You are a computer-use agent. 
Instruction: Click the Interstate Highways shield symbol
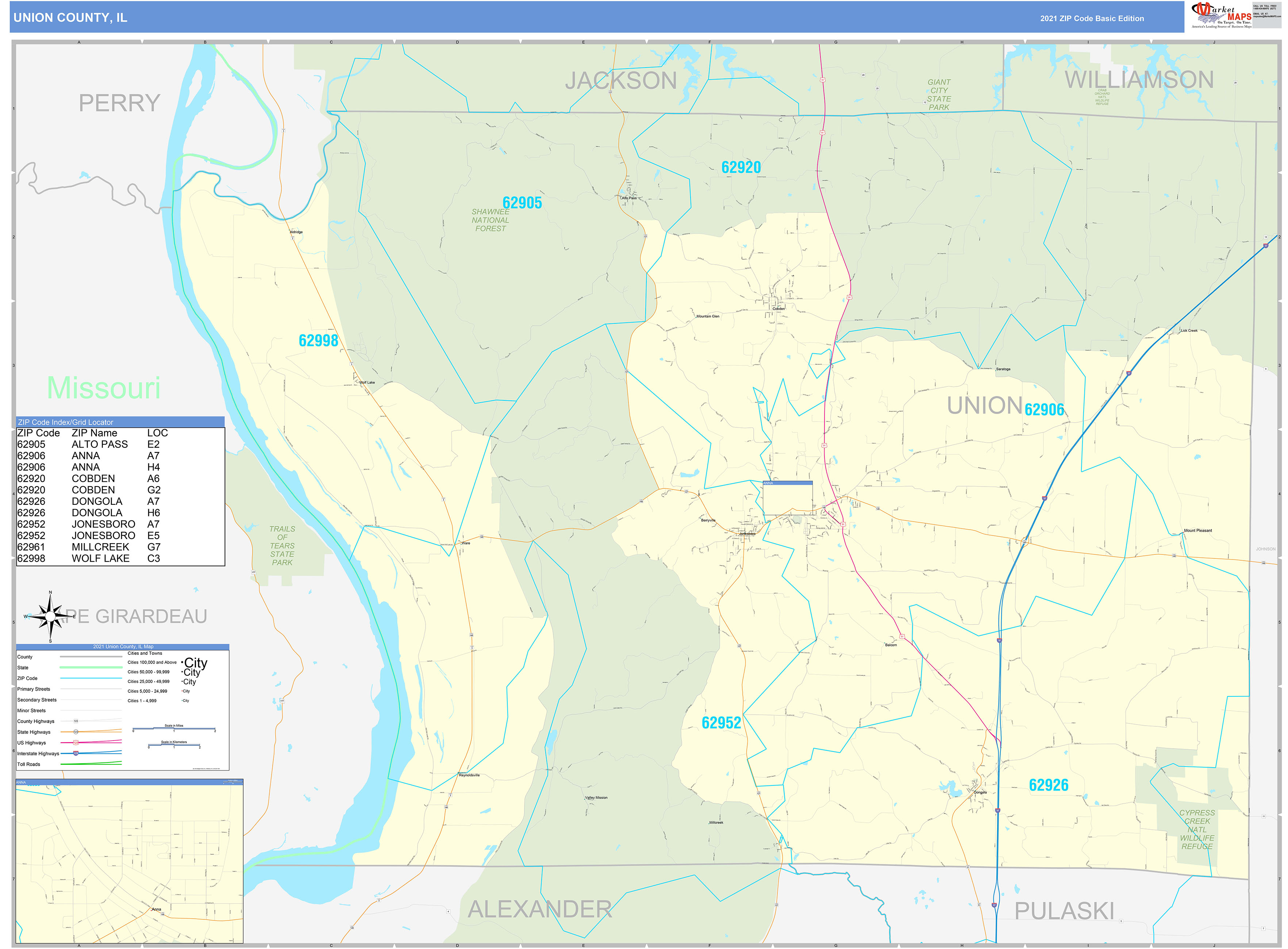[x=75, y=754]
